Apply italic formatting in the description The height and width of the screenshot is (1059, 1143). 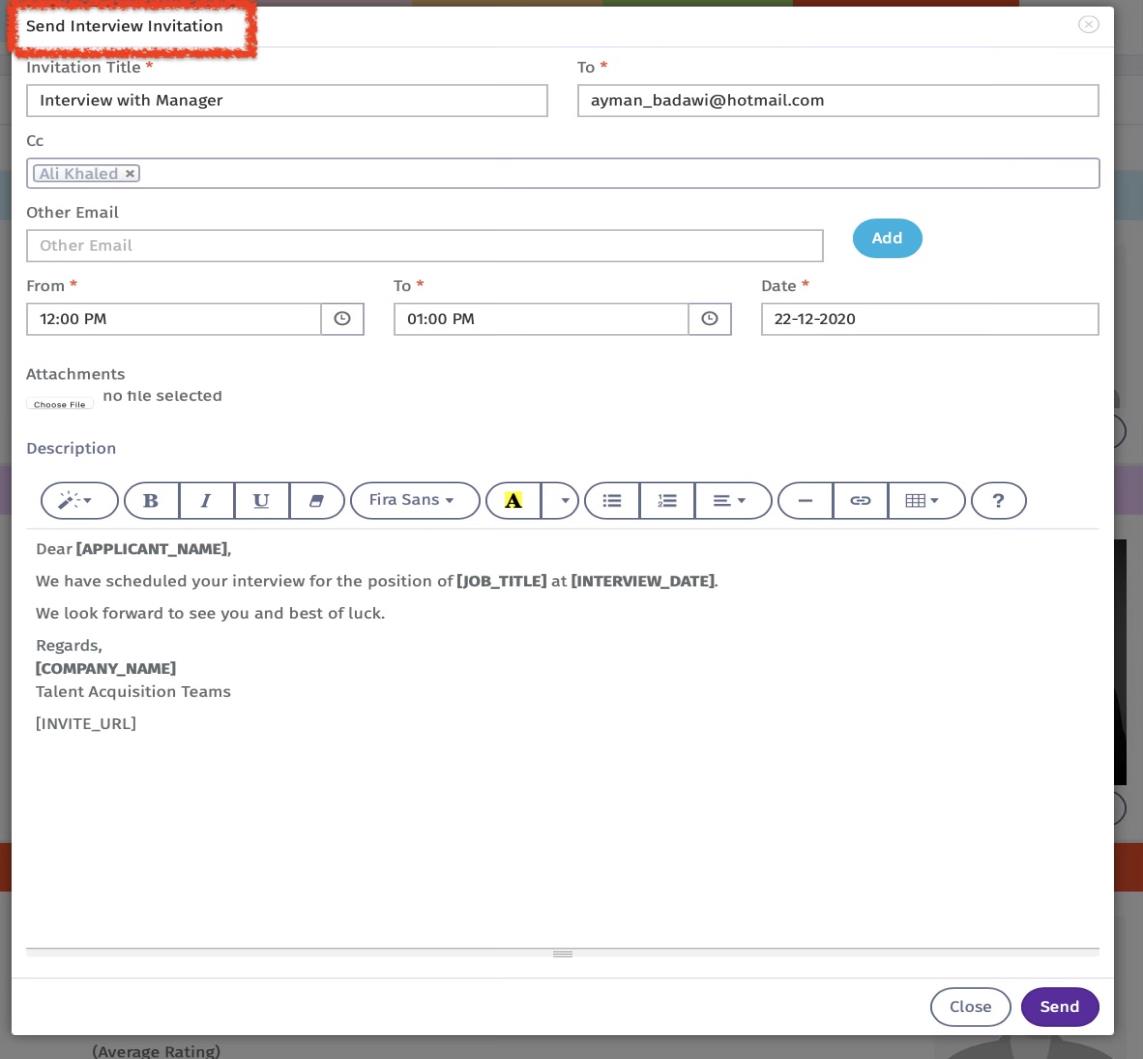(206, 501)
